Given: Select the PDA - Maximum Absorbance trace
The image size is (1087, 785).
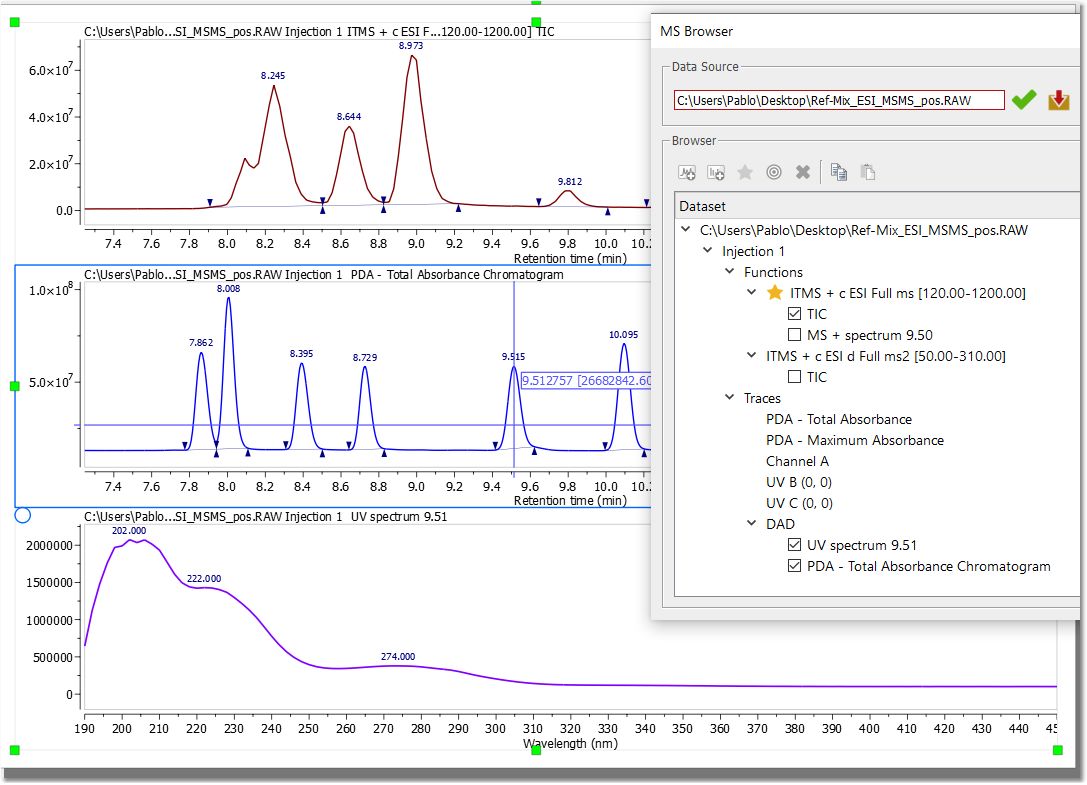Looking at the screenshot, I should click(x=855, y=440).
